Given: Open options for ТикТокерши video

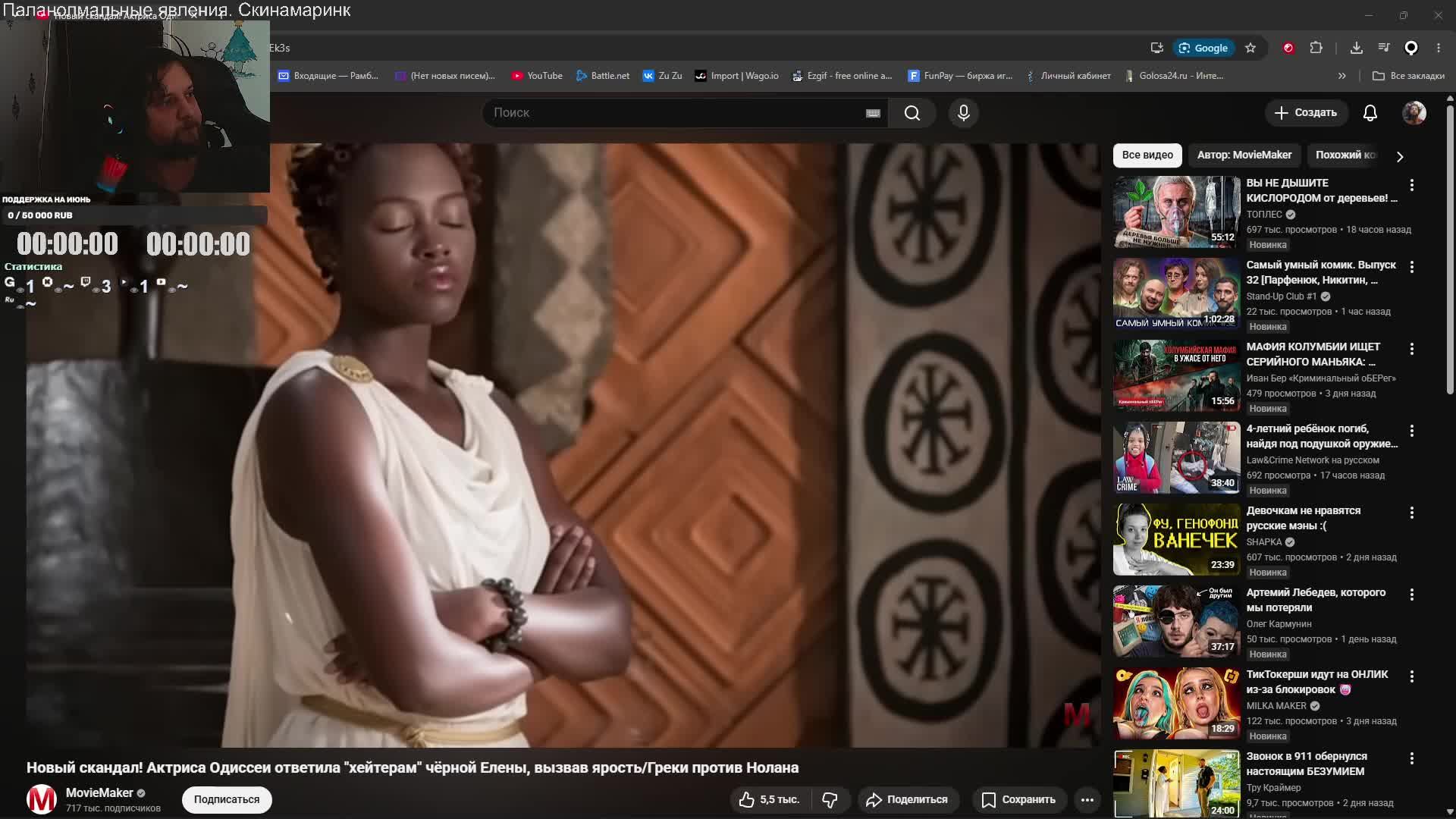Looking at the screenshot, I should 1412,676.
